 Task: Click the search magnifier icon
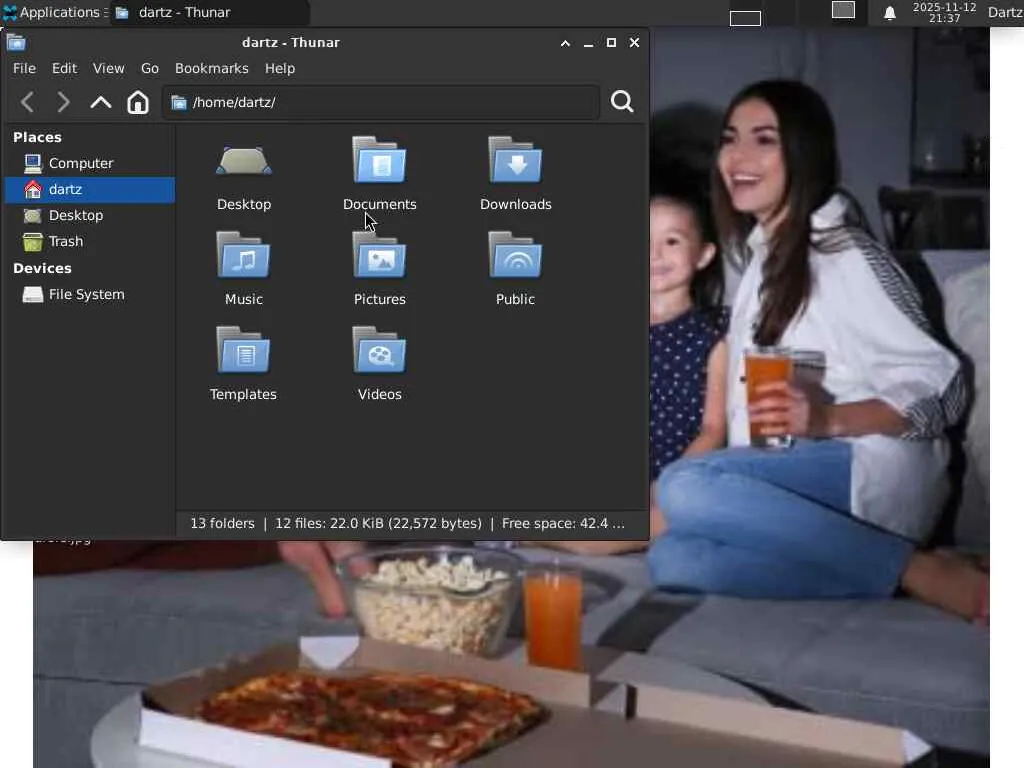coord(622,102)
